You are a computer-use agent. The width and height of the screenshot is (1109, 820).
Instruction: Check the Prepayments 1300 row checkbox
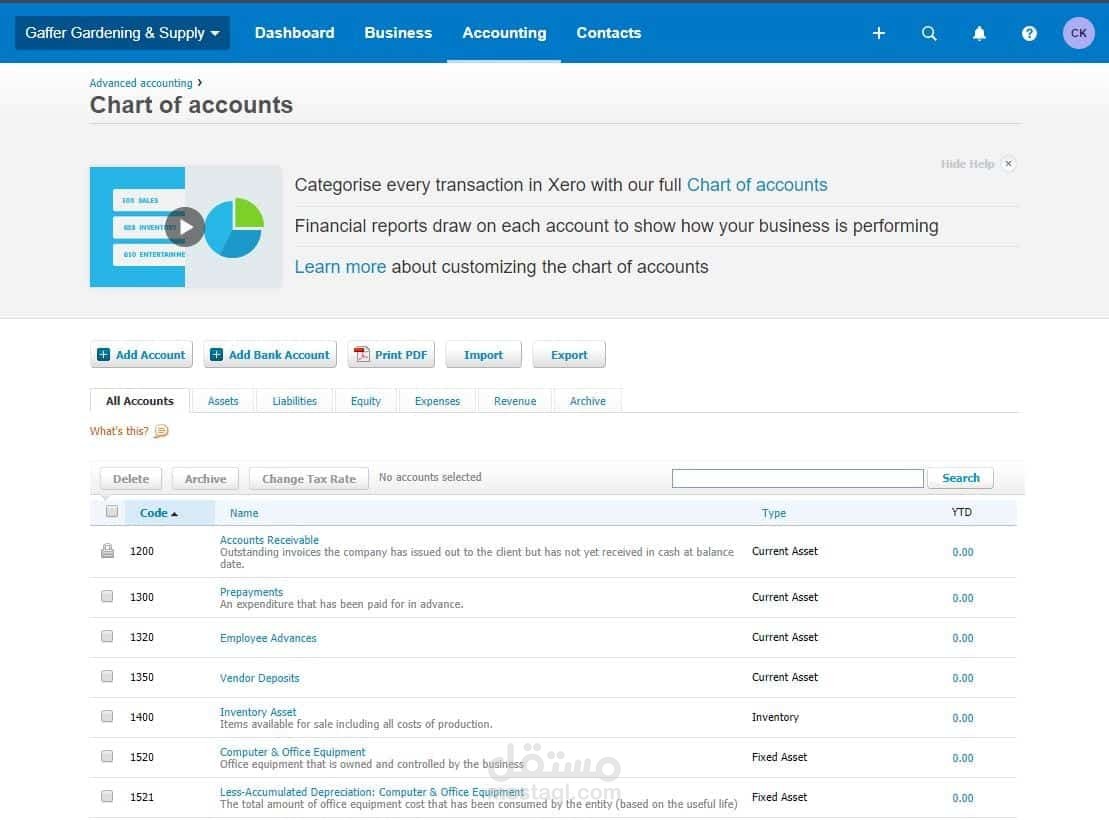tap(107, 596)
